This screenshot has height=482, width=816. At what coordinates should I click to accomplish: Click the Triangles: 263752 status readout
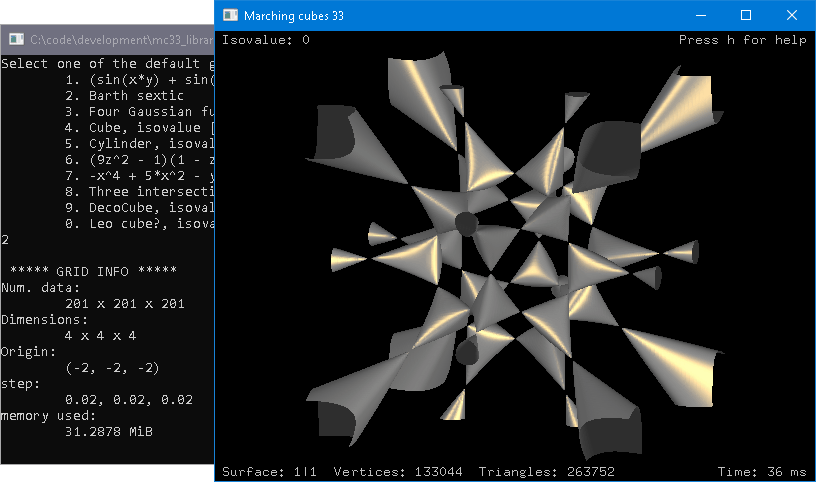(546, 471)
